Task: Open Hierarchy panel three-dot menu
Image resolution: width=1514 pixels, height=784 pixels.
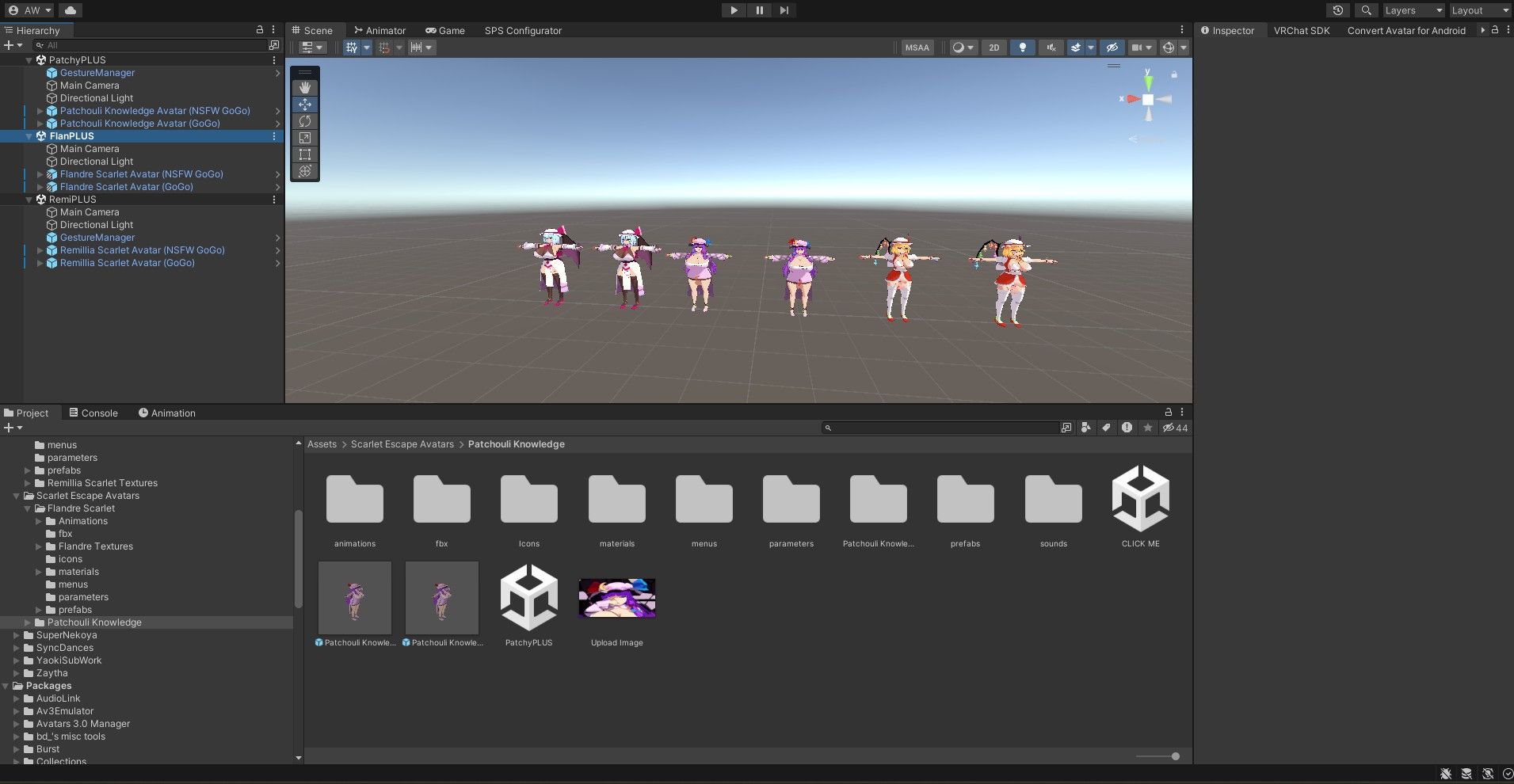Action: pyautogui.click(x=274, y=30)
